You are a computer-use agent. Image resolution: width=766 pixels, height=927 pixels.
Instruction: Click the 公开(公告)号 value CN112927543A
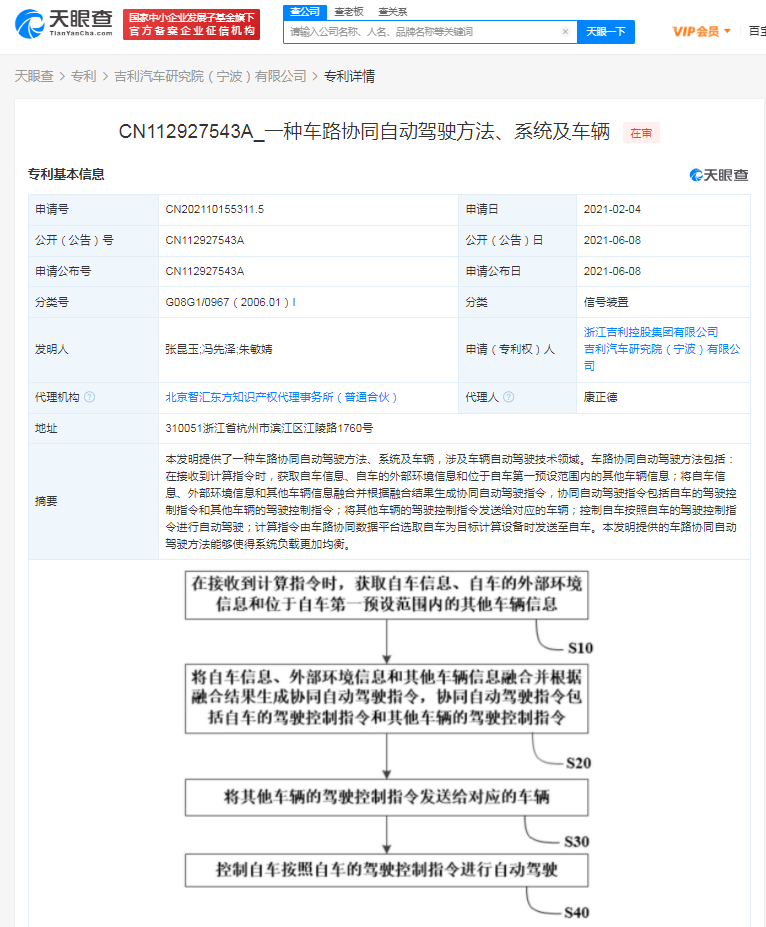click(x=205, y=240)
